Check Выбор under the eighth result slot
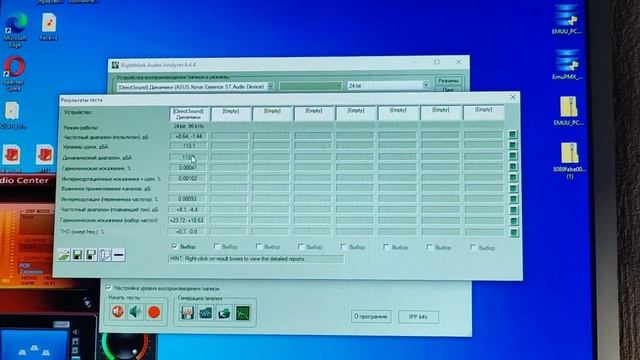Screen dimensions: 640x360 click(x=472, y=247)
